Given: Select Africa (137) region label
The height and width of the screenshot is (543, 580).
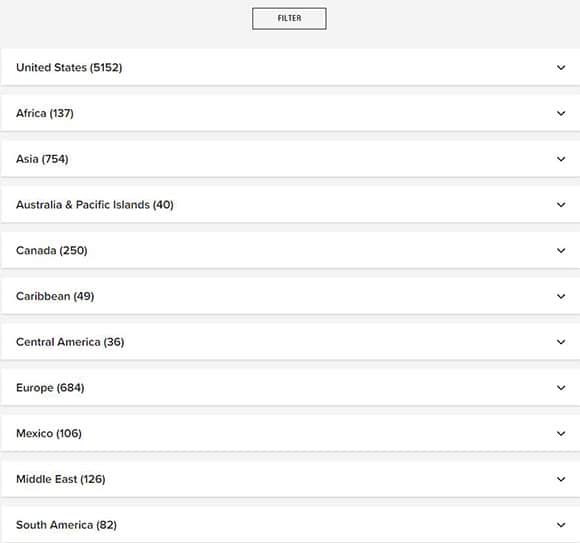Looking at the screenshot, I should pyautogui.click(x=45, y=113).
